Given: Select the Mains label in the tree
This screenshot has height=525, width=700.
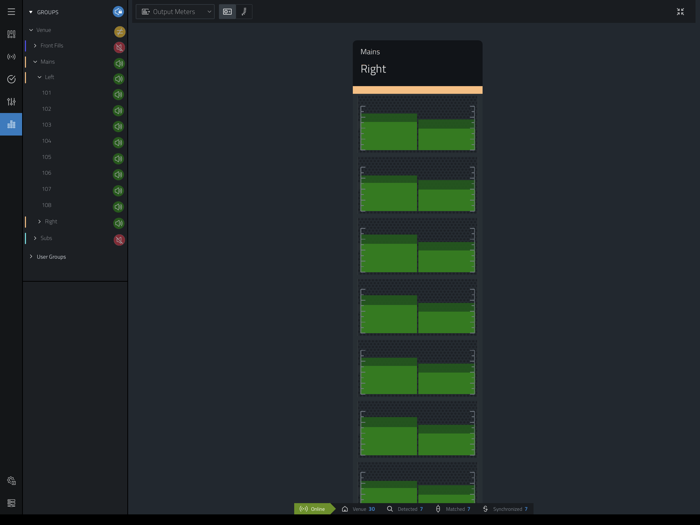Looking at the screenshot, I should 47,62.
